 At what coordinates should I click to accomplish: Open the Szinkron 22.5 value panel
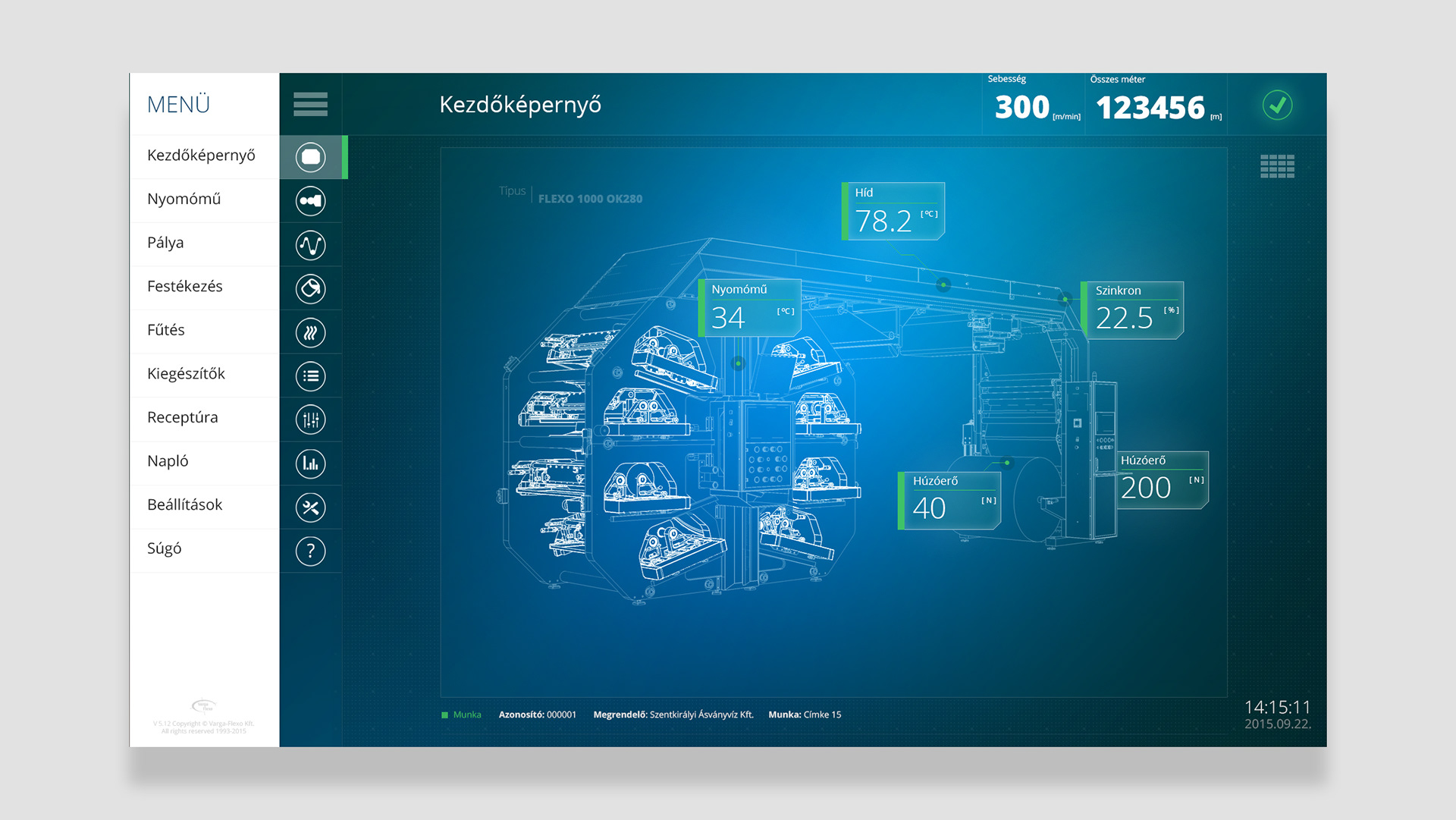[1134, 309]
